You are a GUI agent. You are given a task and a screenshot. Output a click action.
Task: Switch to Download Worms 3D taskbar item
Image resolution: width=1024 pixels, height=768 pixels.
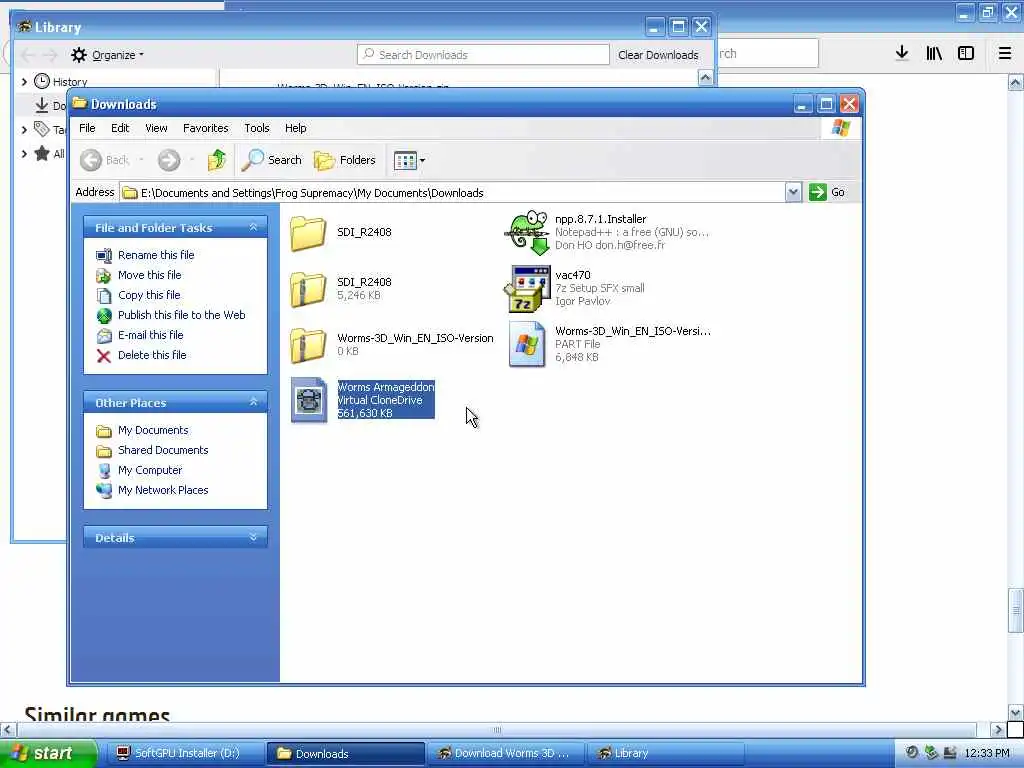[504, 753]
